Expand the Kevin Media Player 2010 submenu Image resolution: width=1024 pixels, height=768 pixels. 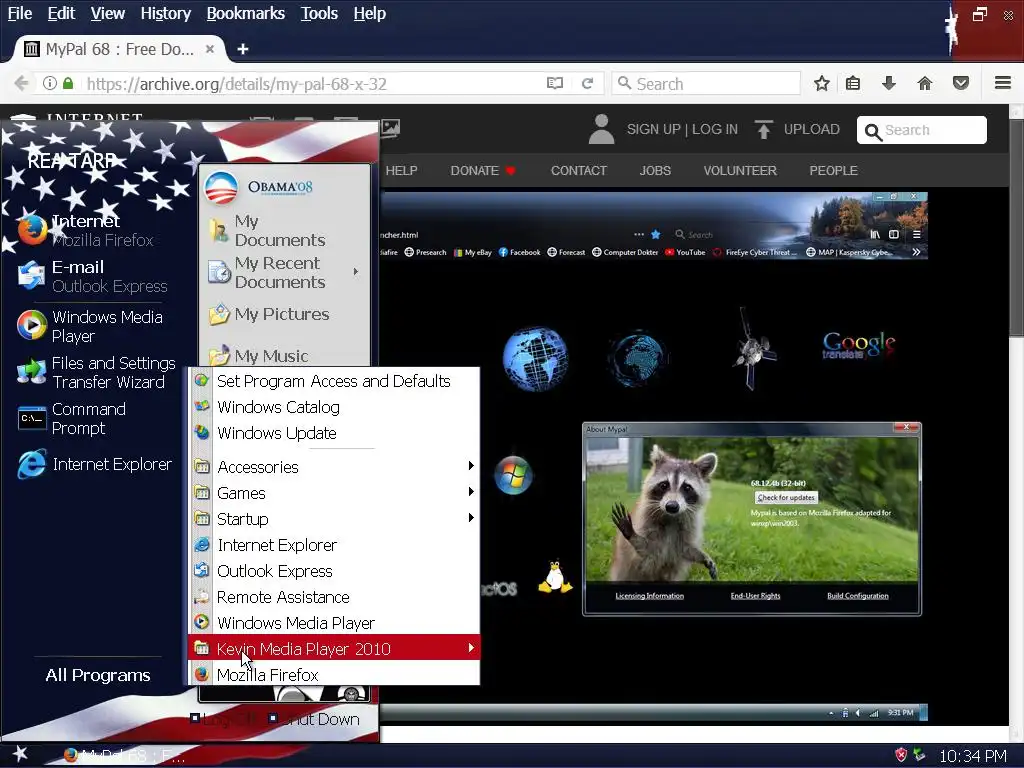471,648
